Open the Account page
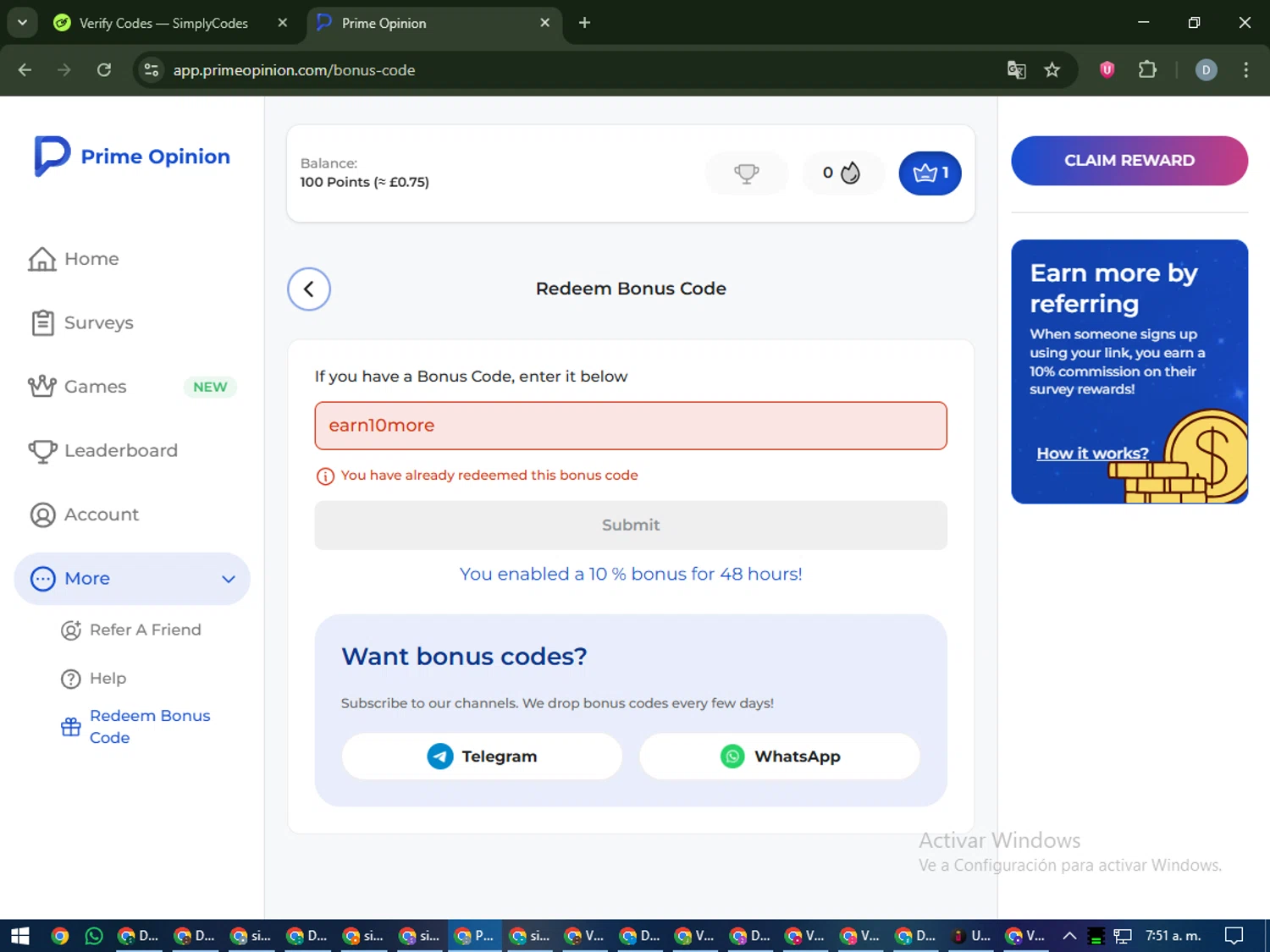Viewport: 1270px width, 952px height. tap(84, 515)
